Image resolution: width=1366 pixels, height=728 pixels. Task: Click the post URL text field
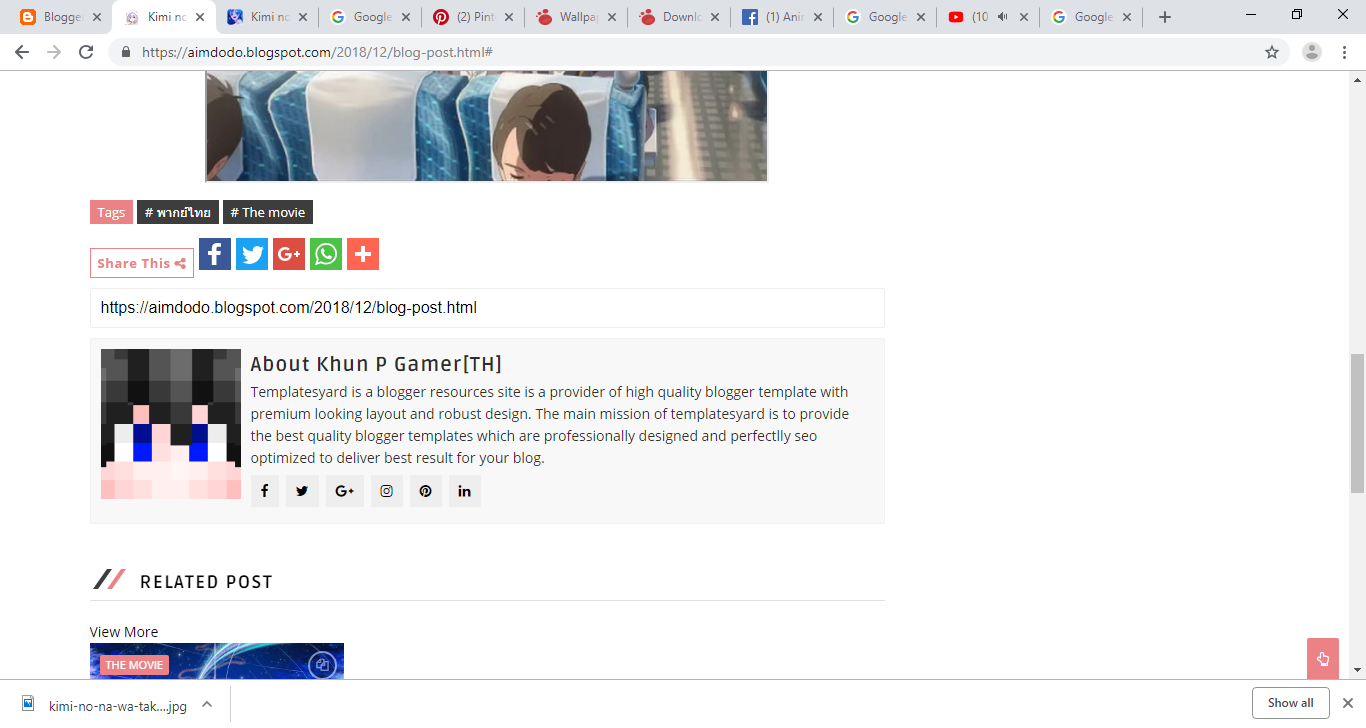coord(487,308)
